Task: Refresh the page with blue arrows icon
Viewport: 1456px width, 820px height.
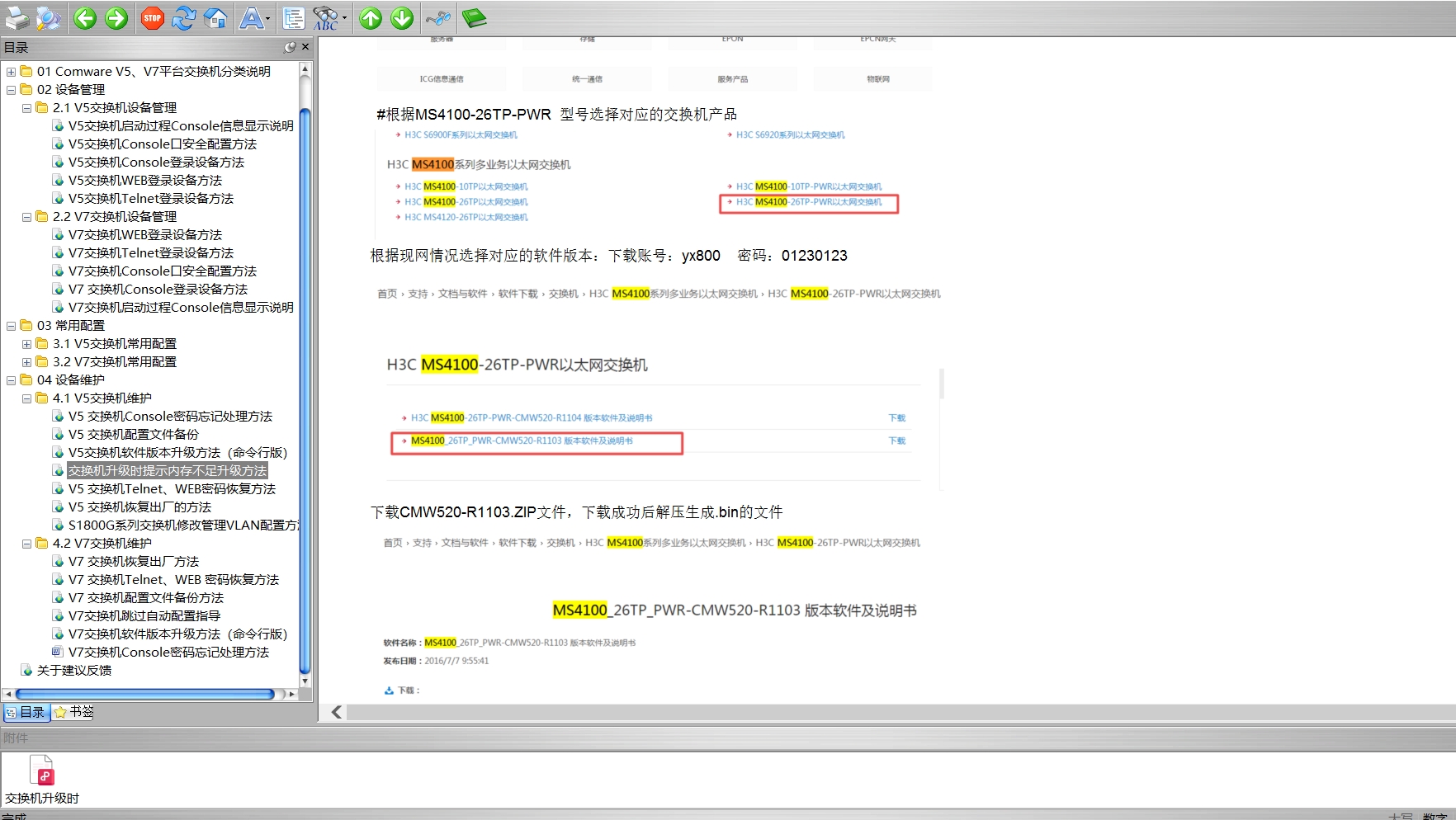Action: pyautogui.click(x=184, y=18)
